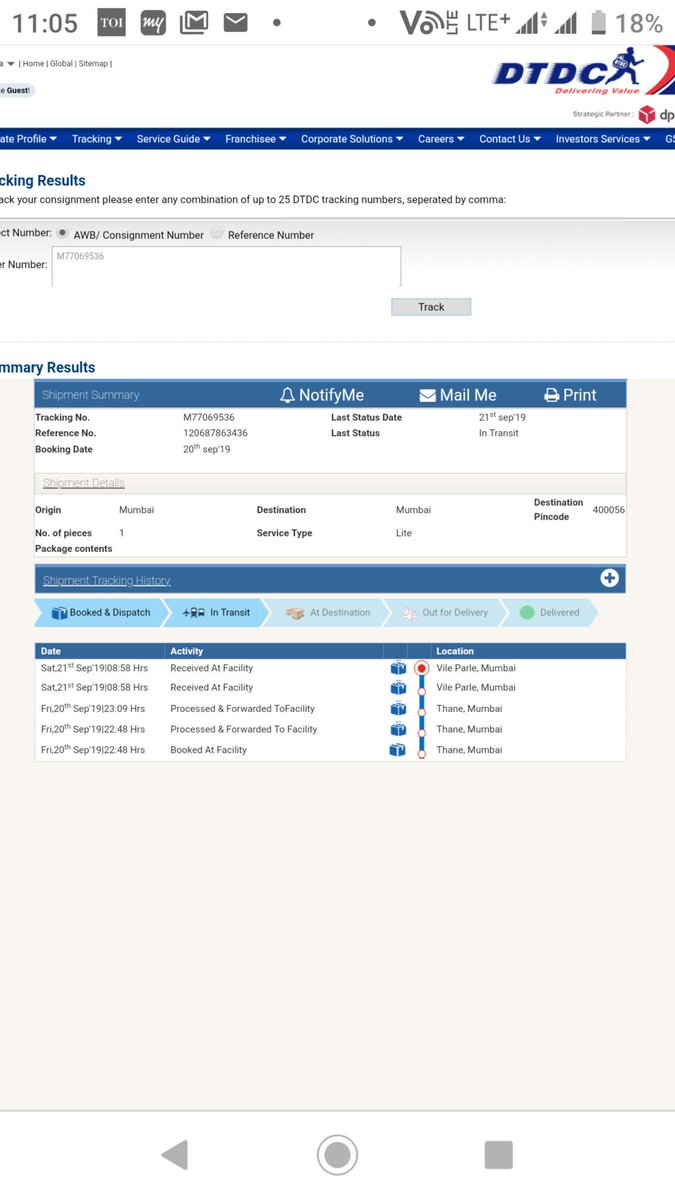Click the Booked & Dispatch box icon
Viewport: 675px width, 1200px height.
59,612
